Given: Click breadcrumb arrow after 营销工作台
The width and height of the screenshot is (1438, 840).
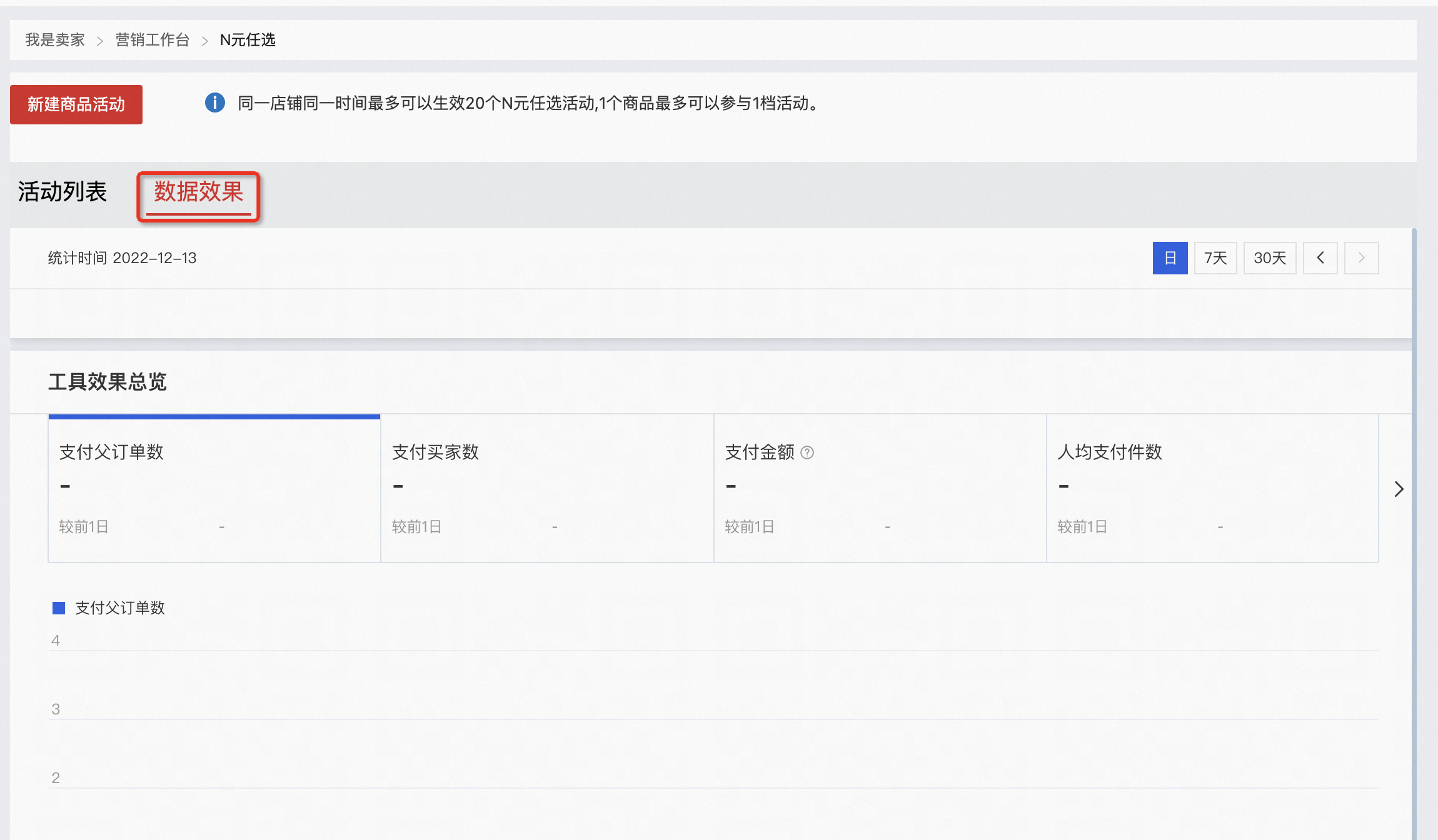Looking at the screenshot, I should [204, 41].
